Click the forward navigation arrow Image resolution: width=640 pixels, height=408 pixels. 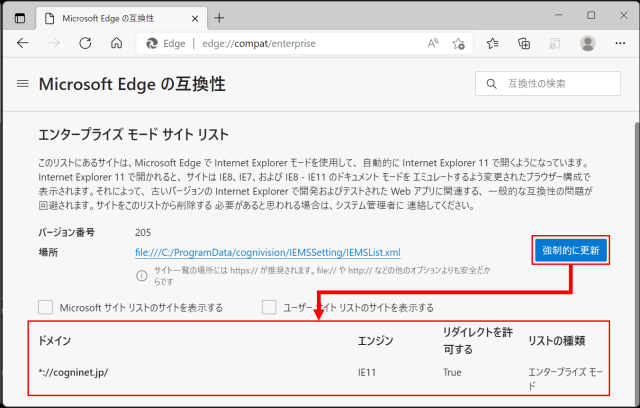(x=54, y=43)
